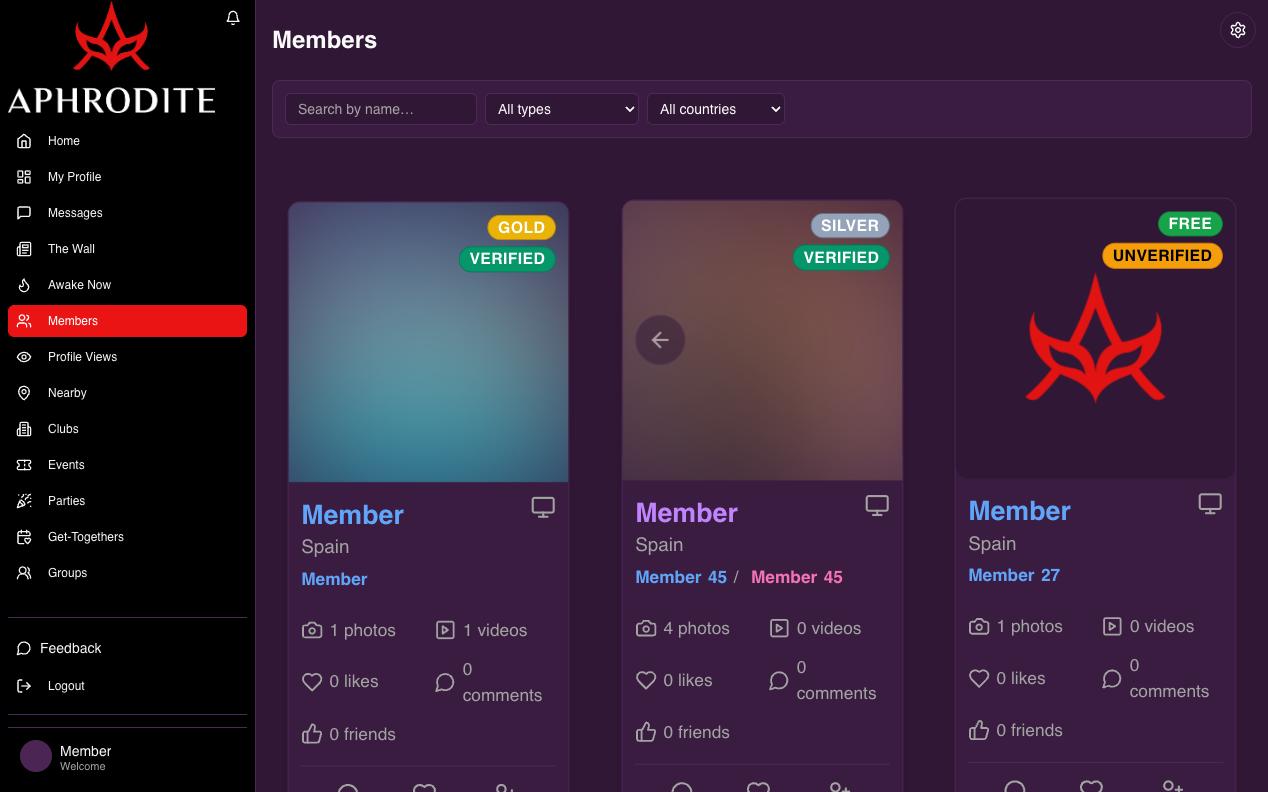1268x792 pixels.
Task: Click VERIFIED badge on Gold card
Action: point(507,258)
